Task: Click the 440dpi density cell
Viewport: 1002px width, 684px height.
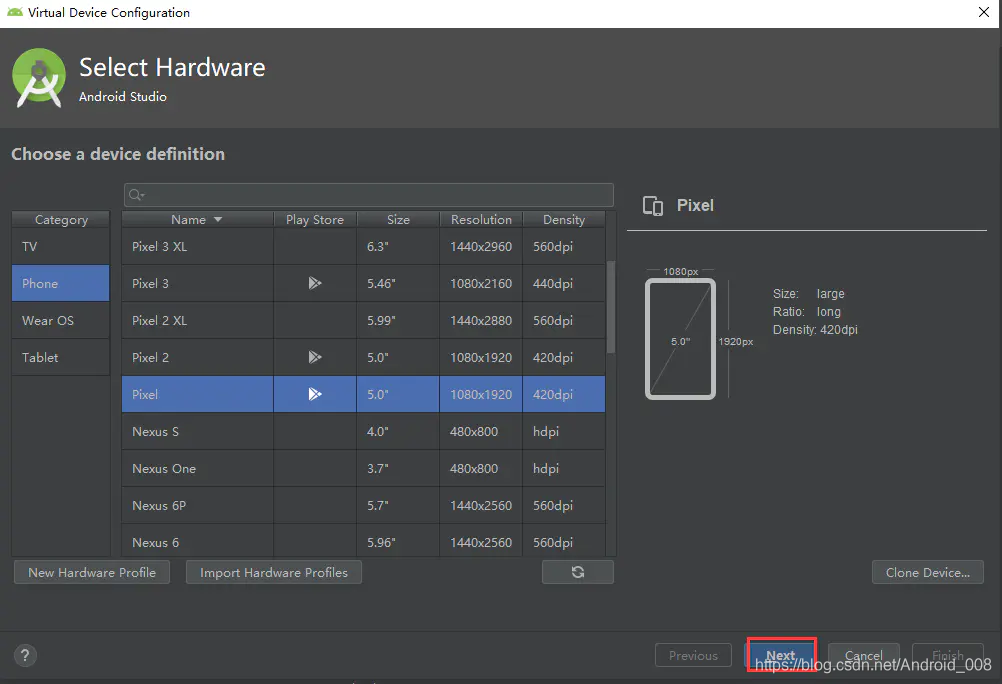Action: click(564, 283)
